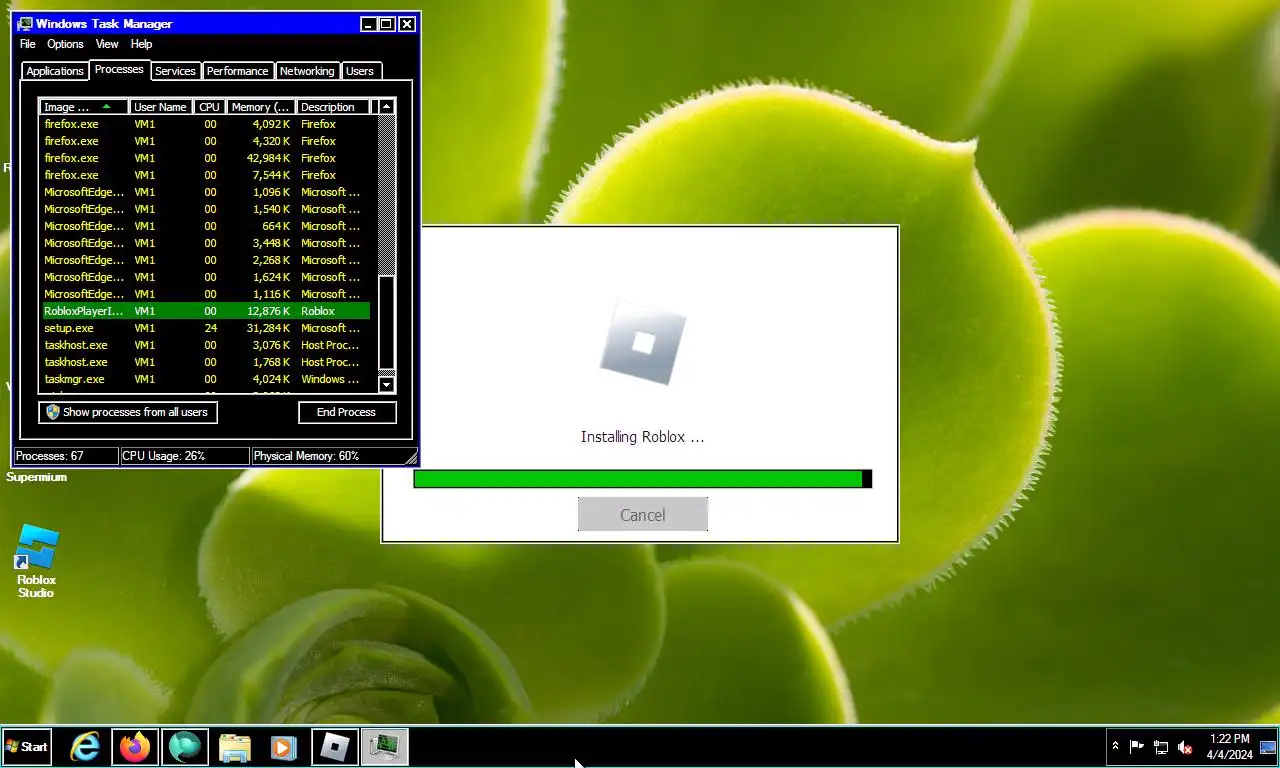Select the RobloxPlayerI... process row
This screenshot has width=1280, height=768.
[x=205, y=311]
